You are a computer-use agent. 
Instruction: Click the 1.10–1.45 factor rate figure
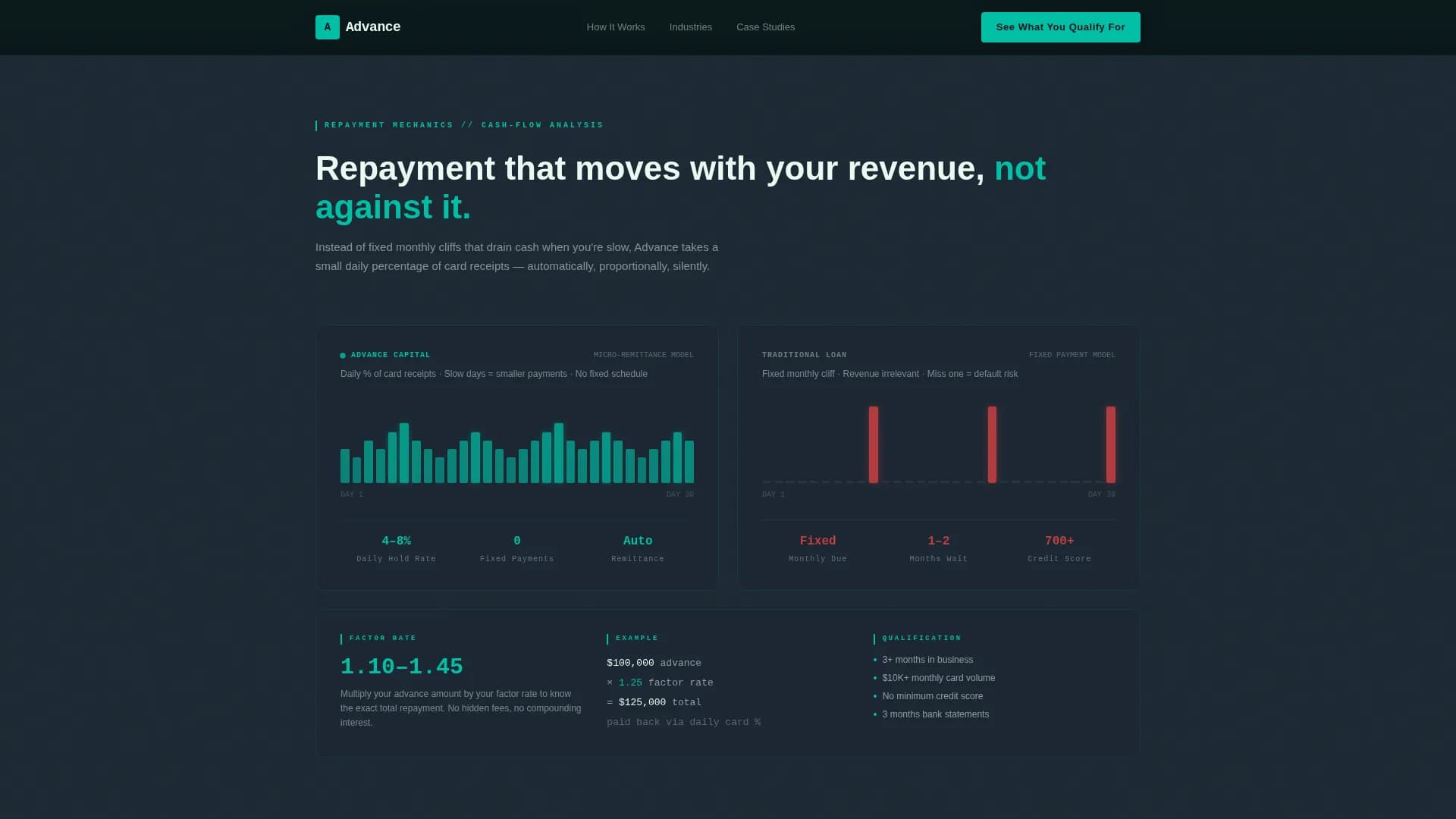[400, 666]
